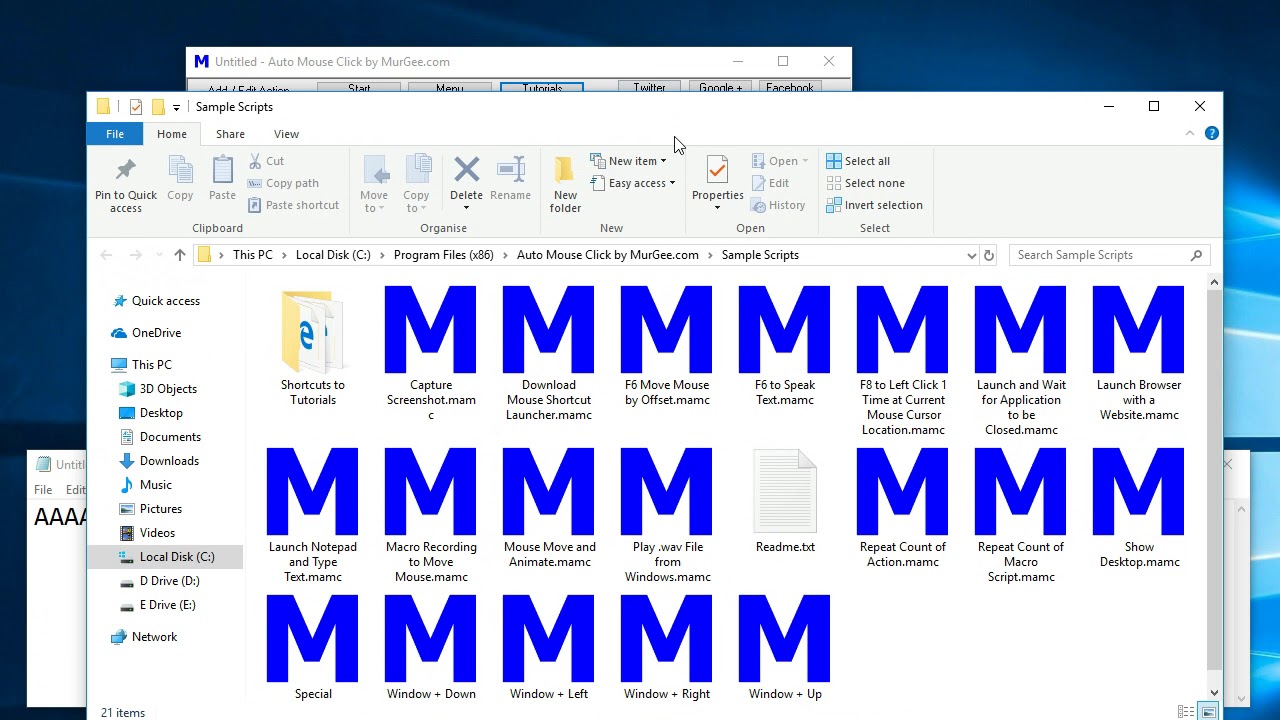Click Tutorials button in Auto Mouse Click window
Image resolution: width=1280 pixels, height=720 pixels.
(x=542, y=88)
